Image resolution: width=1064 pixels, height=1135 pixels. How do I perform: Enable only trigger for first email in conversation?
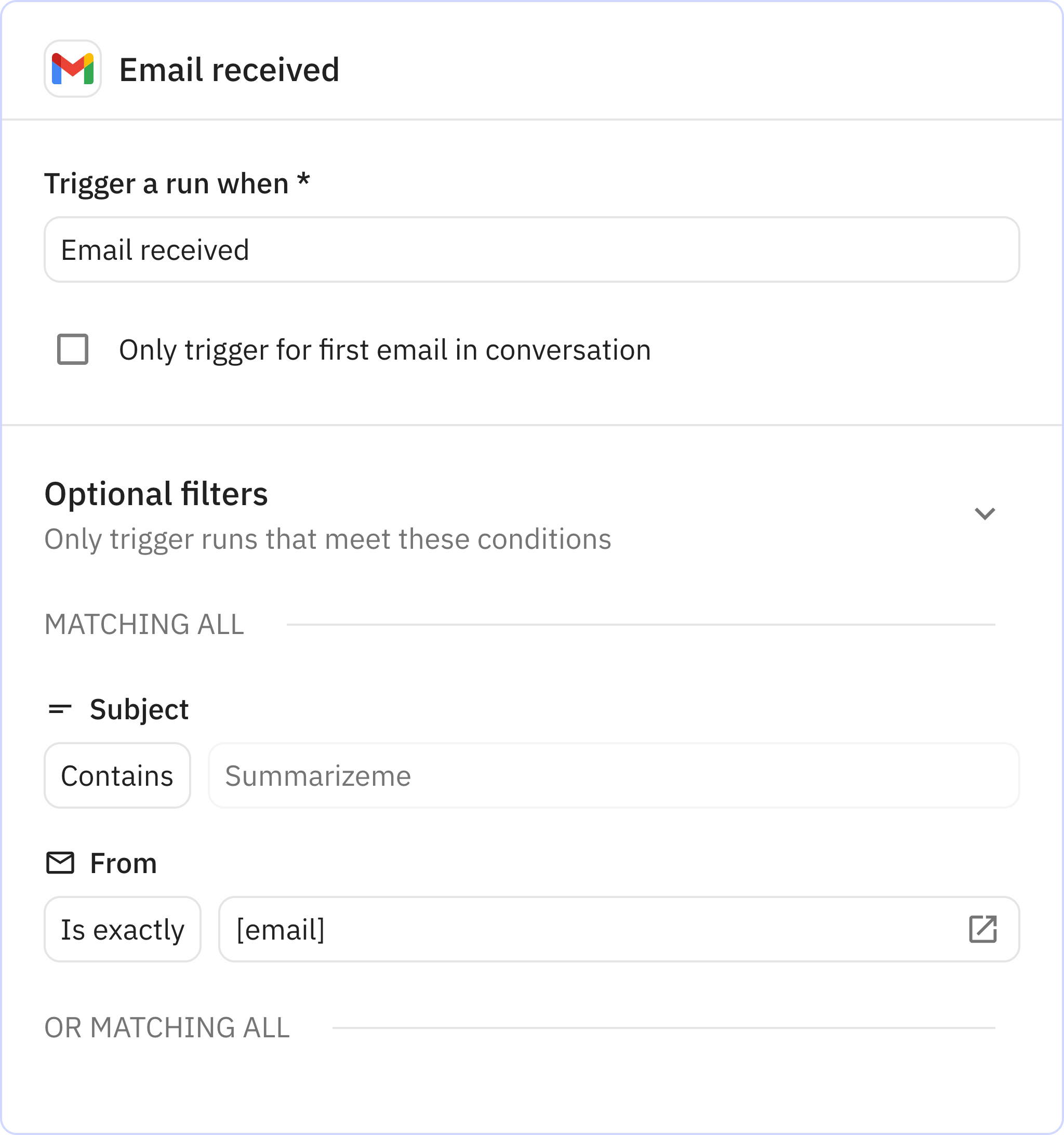pyautogui.click(x=73, y=350)
